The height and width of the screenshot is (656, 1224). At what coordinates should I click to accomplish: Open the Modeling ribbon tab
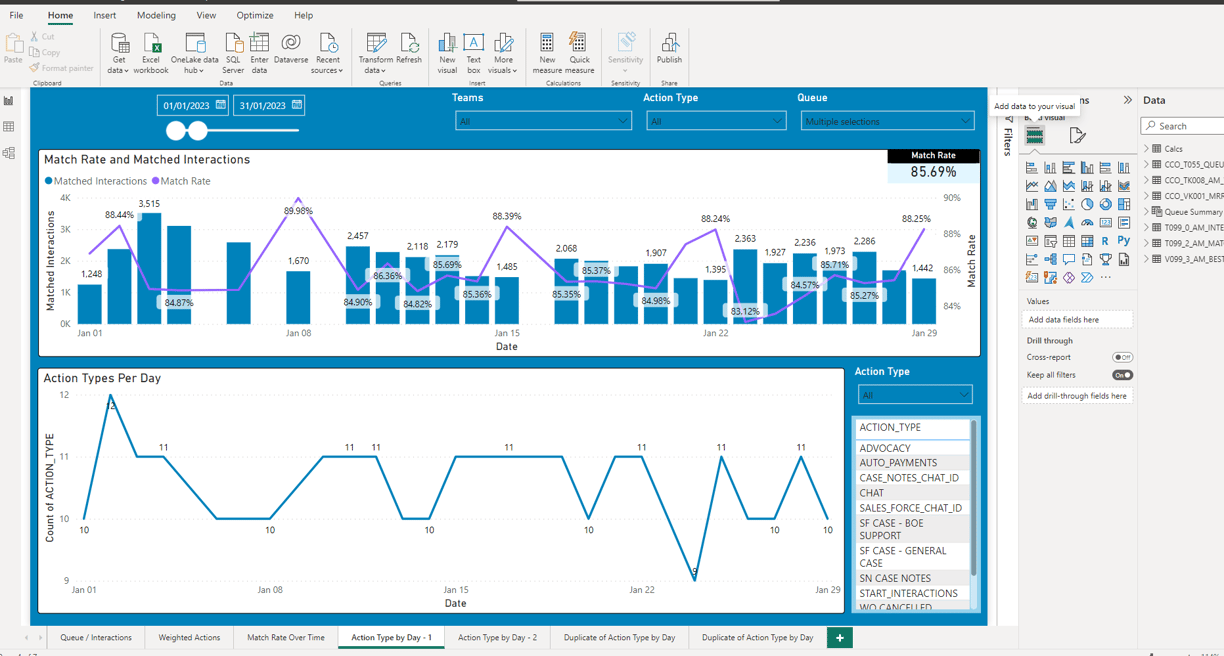point(156,15)
